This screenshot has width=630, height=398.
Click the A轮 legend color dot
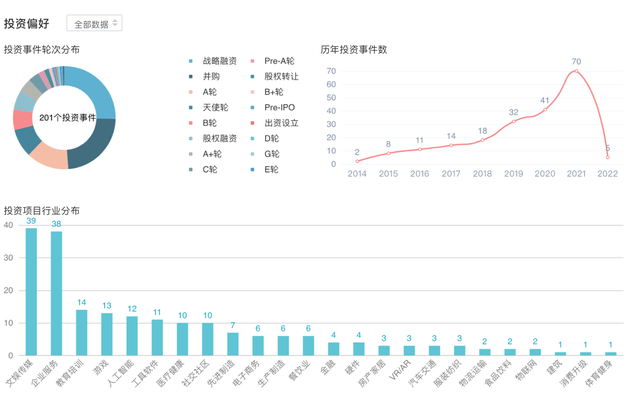pyautogui.click(x=191, y=92)
